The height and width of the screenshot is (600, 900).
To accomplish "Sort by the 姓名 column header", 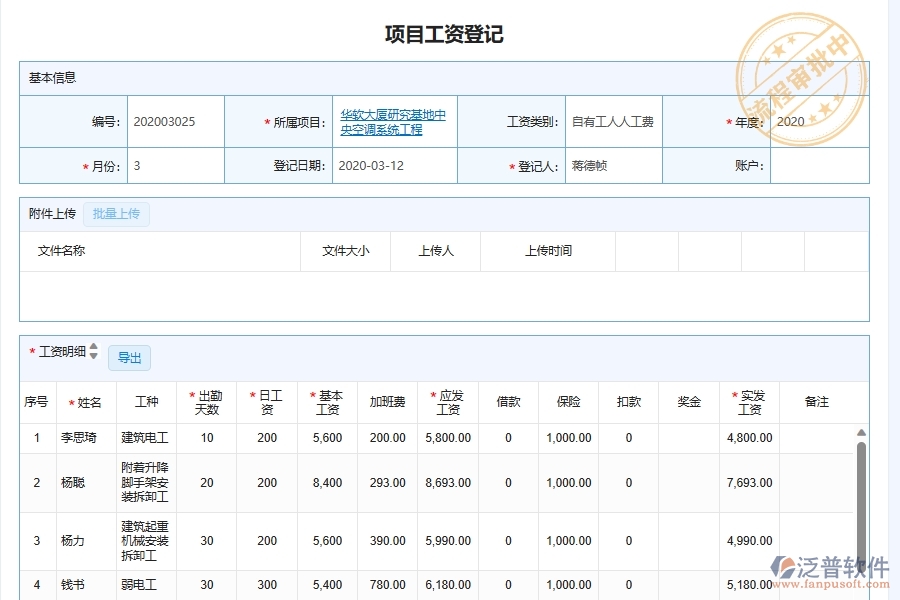I will tap(86, 401).
